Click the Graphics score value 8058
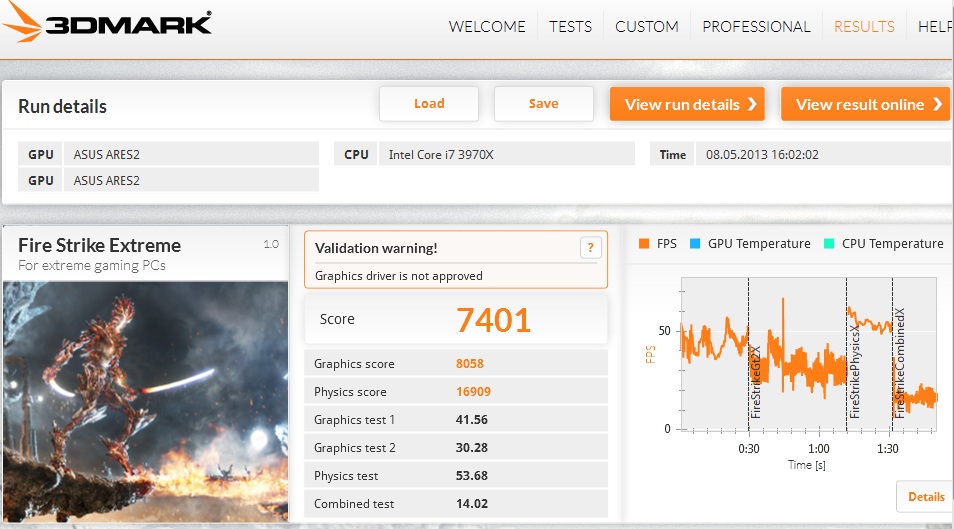The width and height of the screenshot is (954, 529). point(470,363)
